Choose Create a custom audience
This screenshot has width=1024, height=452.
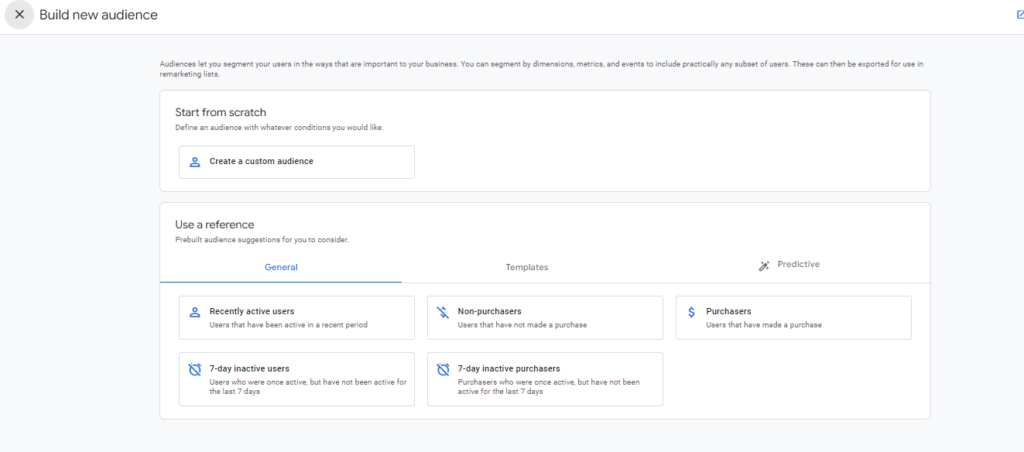[261, 161]
